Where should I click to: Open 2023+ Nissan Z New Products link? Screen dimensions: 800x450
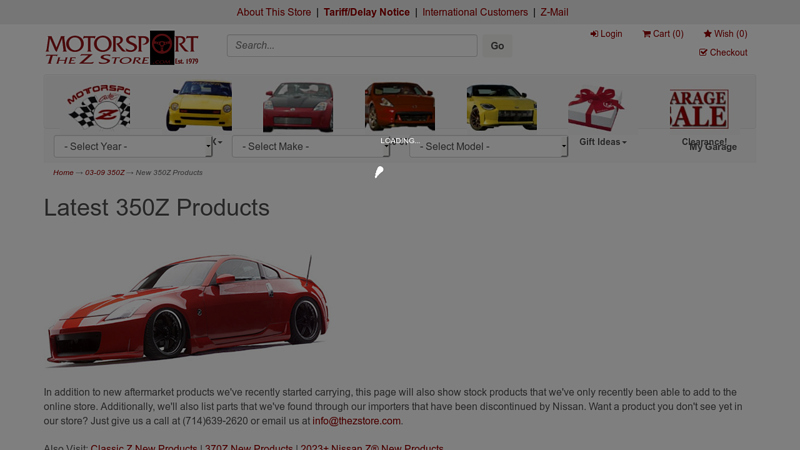[x=372, y=447]
